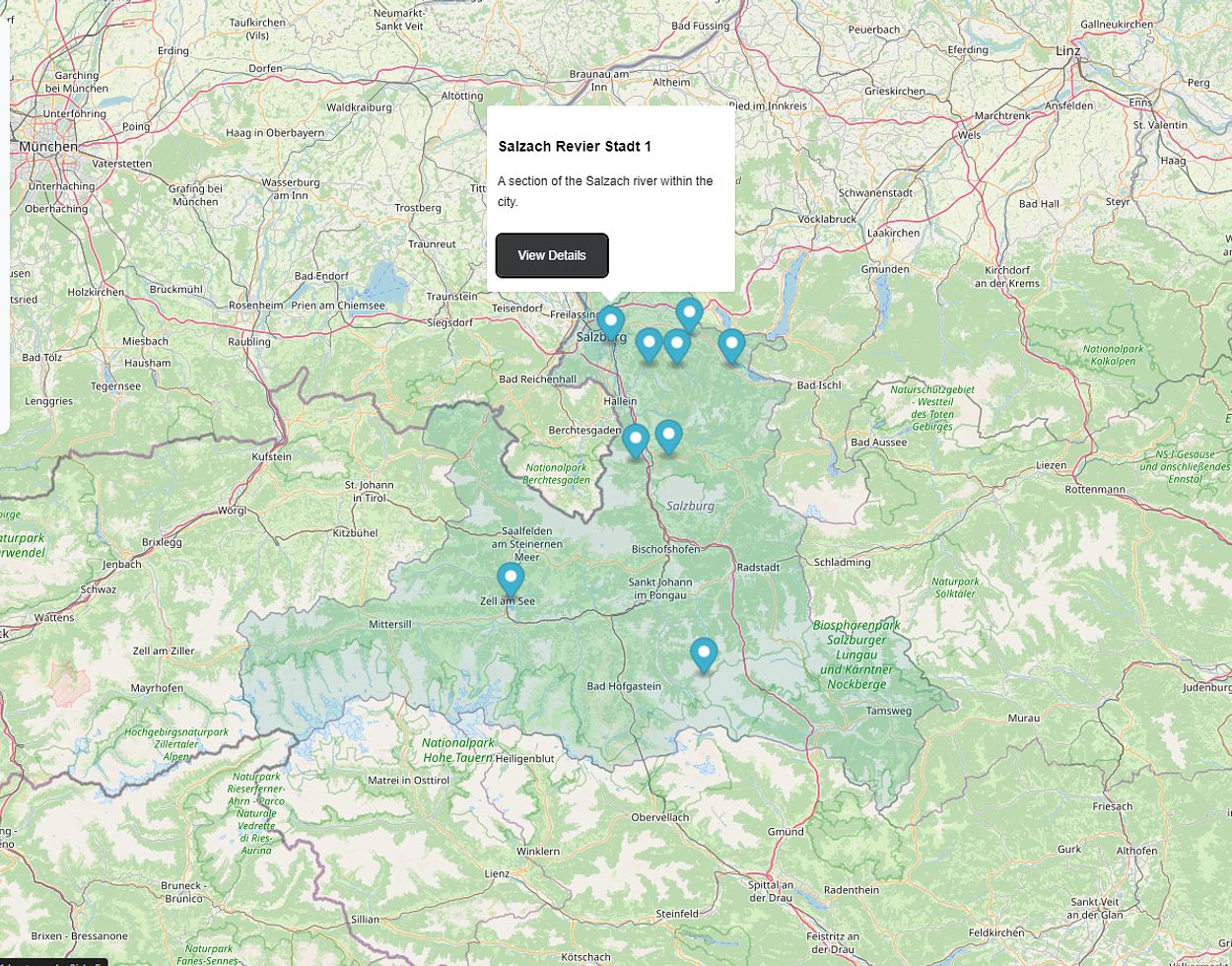Click the map marker over Salzburg city
Image resolution: width=1232 pixels, height=966 pixels.
[x=611, y=322]
